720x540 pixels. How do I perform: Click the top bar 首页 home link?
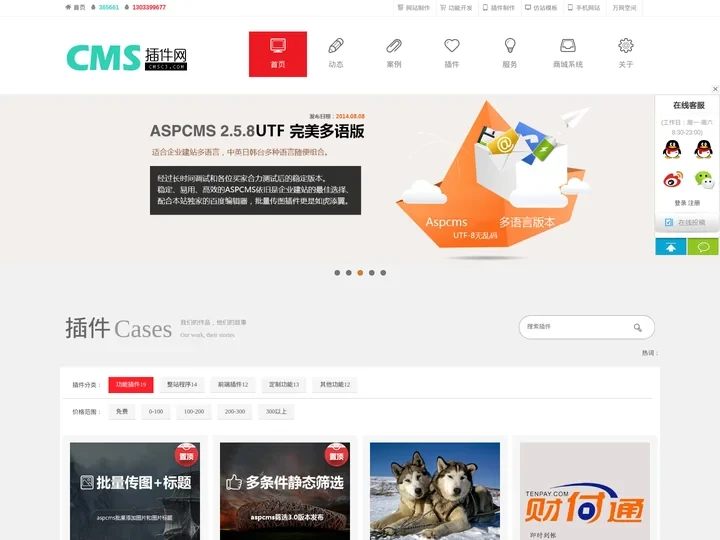76,7
